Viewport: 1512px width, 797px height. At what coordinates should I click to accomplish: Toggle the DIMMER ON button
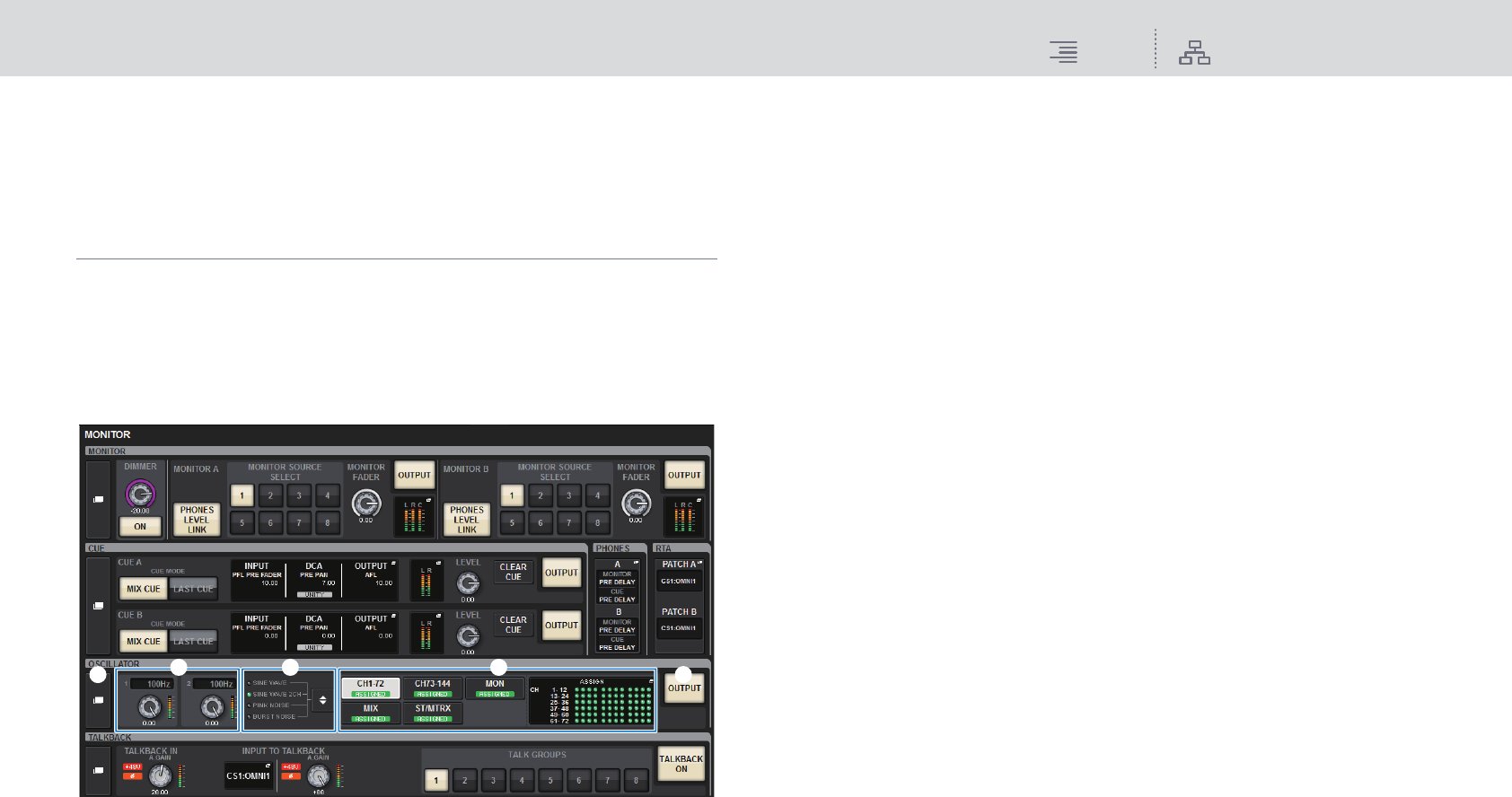(x=140, y=527)
